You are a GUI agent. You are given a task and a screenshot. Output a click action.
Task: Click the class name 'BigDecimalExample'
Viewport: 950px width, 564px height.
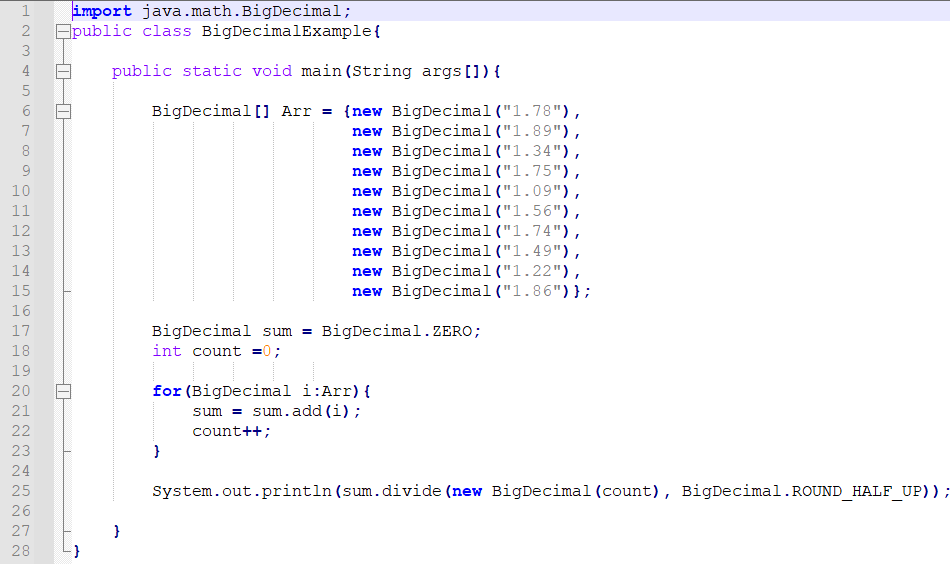coord(287,31)
